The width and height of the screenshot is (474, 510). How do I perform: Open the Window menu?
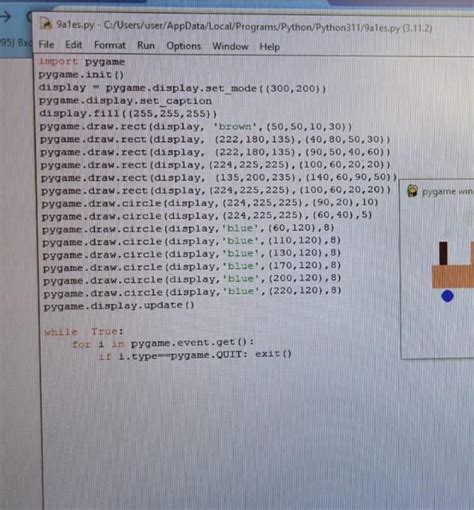pos(230,46)
